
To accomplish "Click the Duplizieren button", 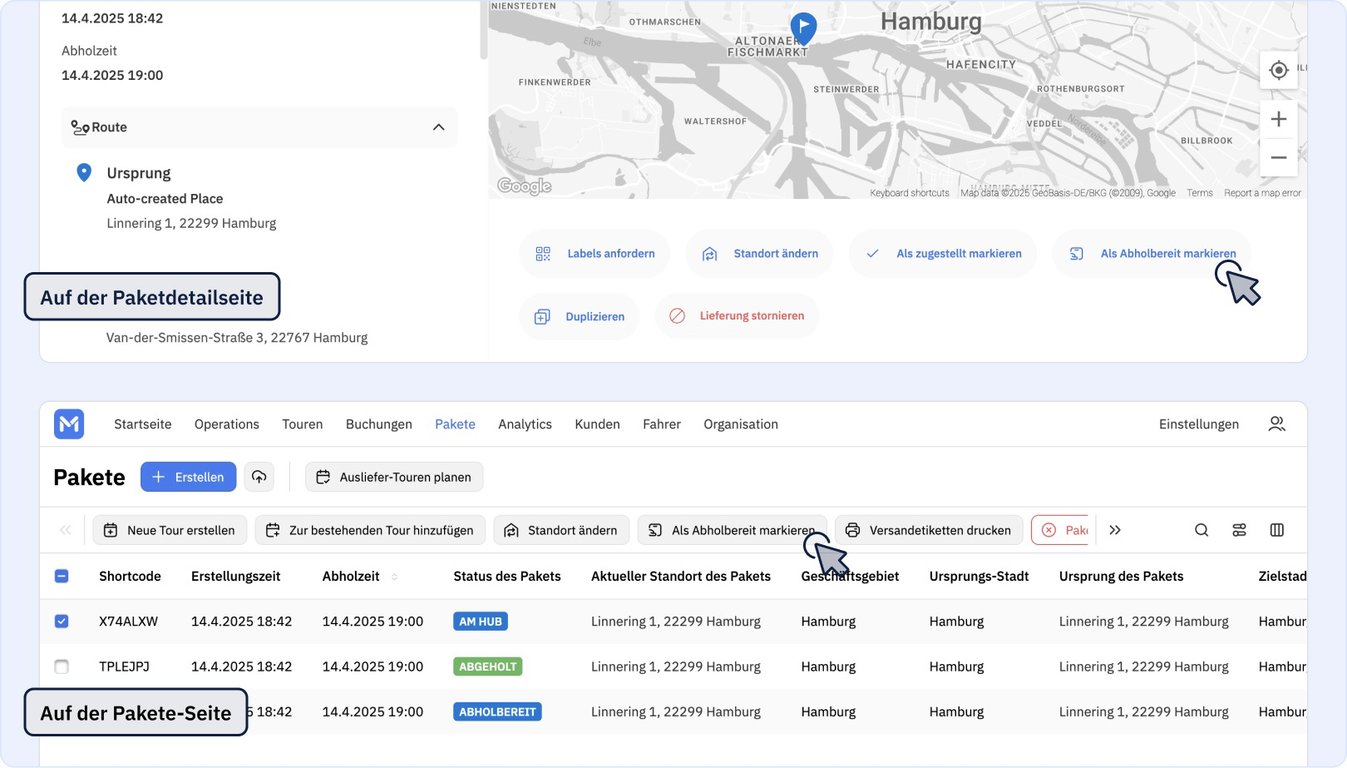I will (x=578, y=316).
